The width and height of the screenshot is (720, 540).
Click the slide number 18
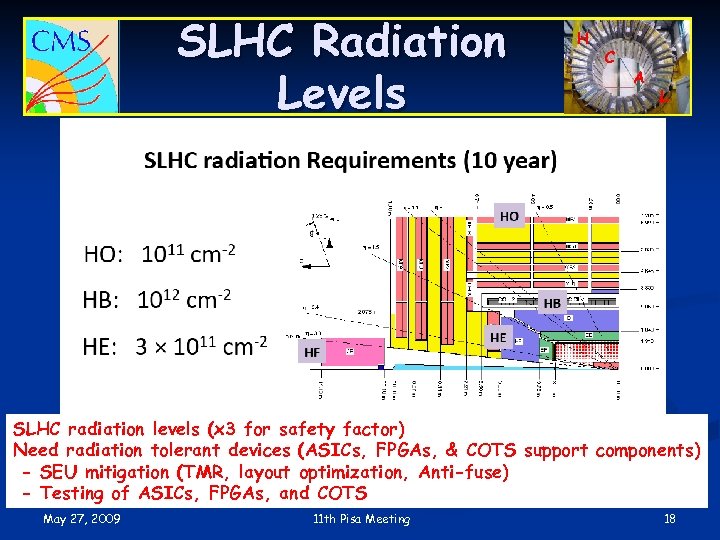pos(670,519)
